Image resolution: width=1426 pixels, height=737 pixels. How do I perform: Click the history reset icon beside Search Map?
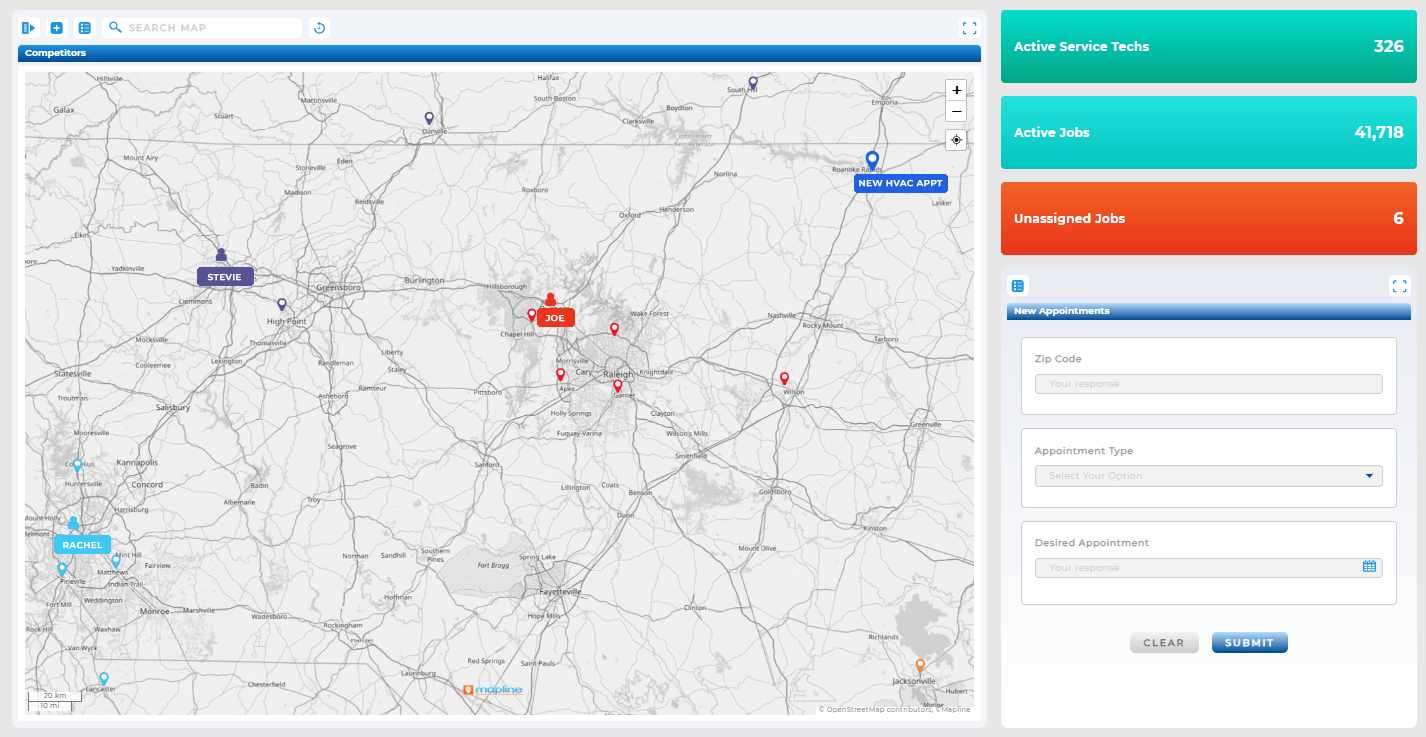319,27
